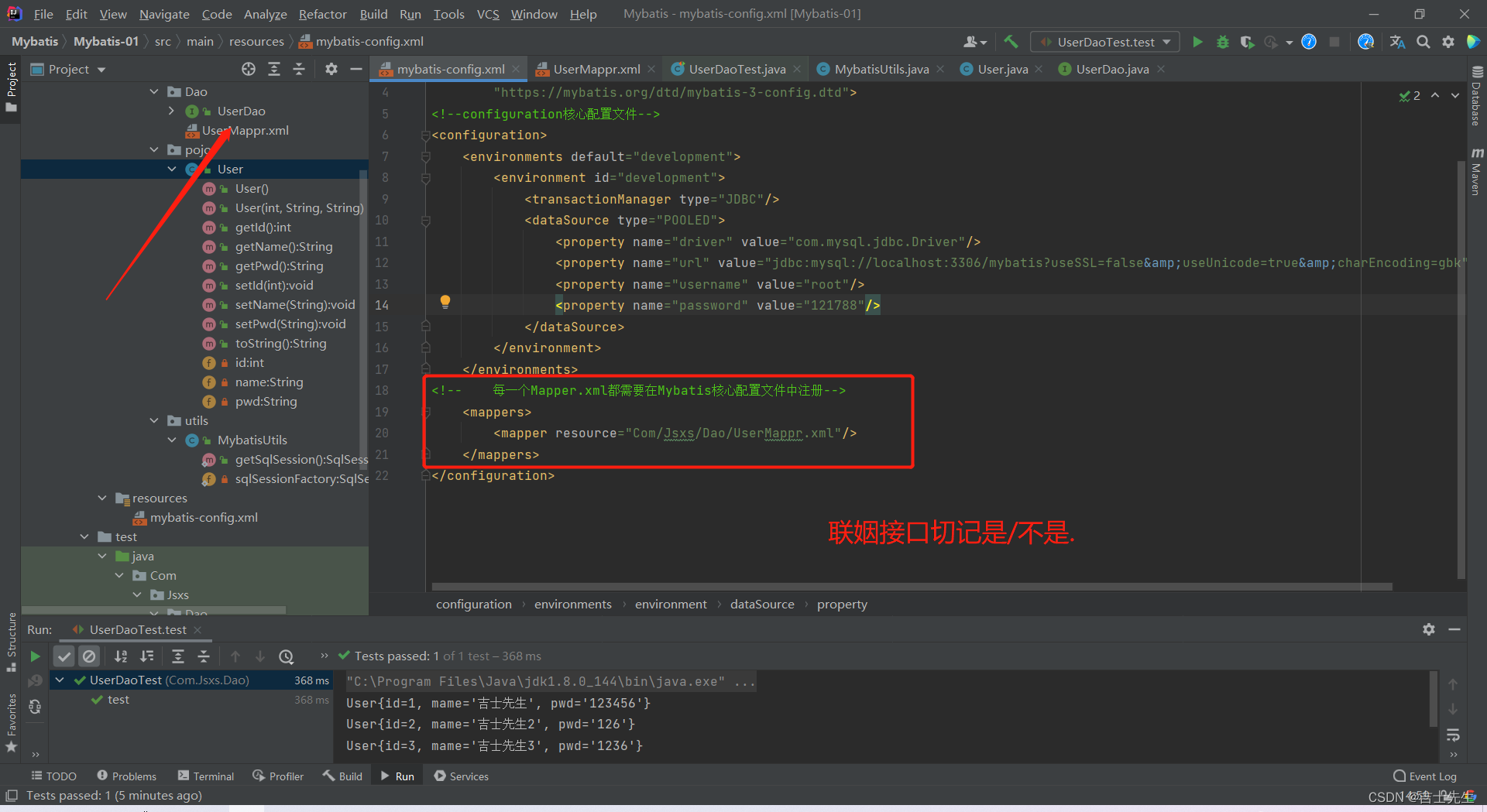Start debugging with the bug icon
The height and width of the screenshot is (812, 1487).
coord(1222,42)
